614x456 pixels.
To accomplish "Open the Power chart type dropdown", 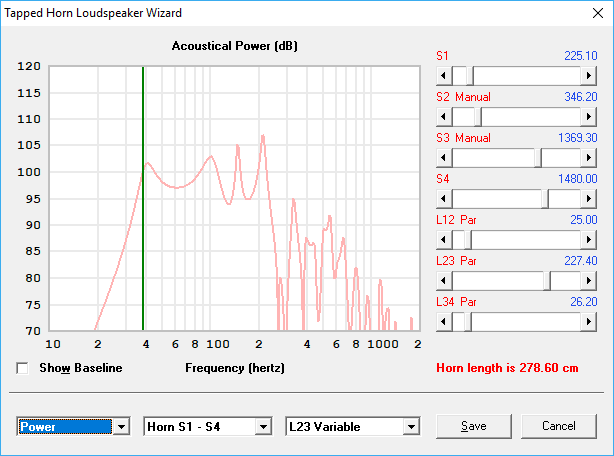I will [x=121, y=427].
